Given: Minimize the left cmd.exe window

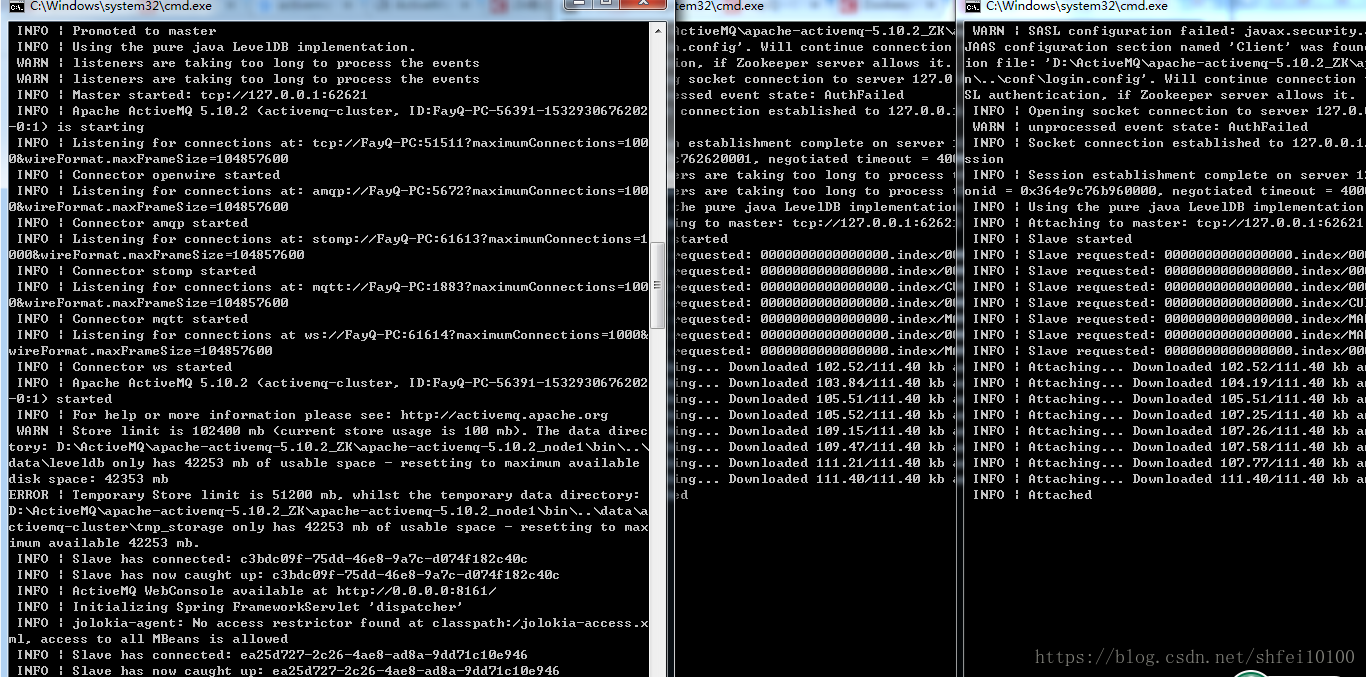Looking at the screenshot, I should 578,5.
